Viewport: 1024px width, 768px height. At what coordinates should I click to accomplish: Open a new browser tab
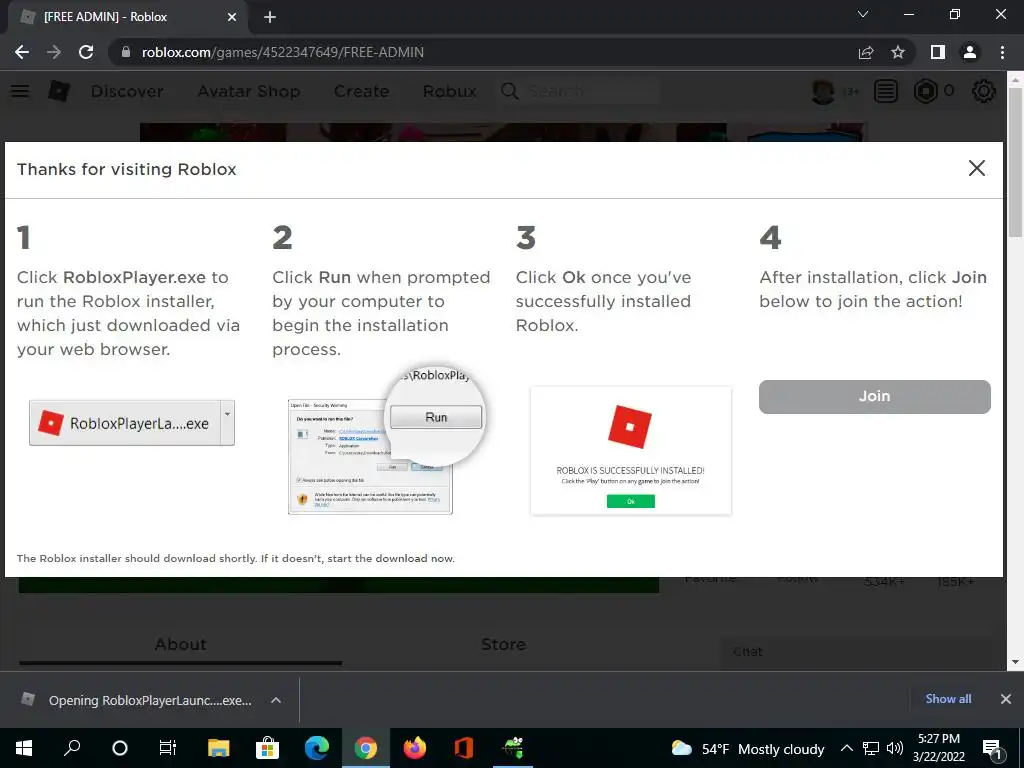[x=270, y=17]
